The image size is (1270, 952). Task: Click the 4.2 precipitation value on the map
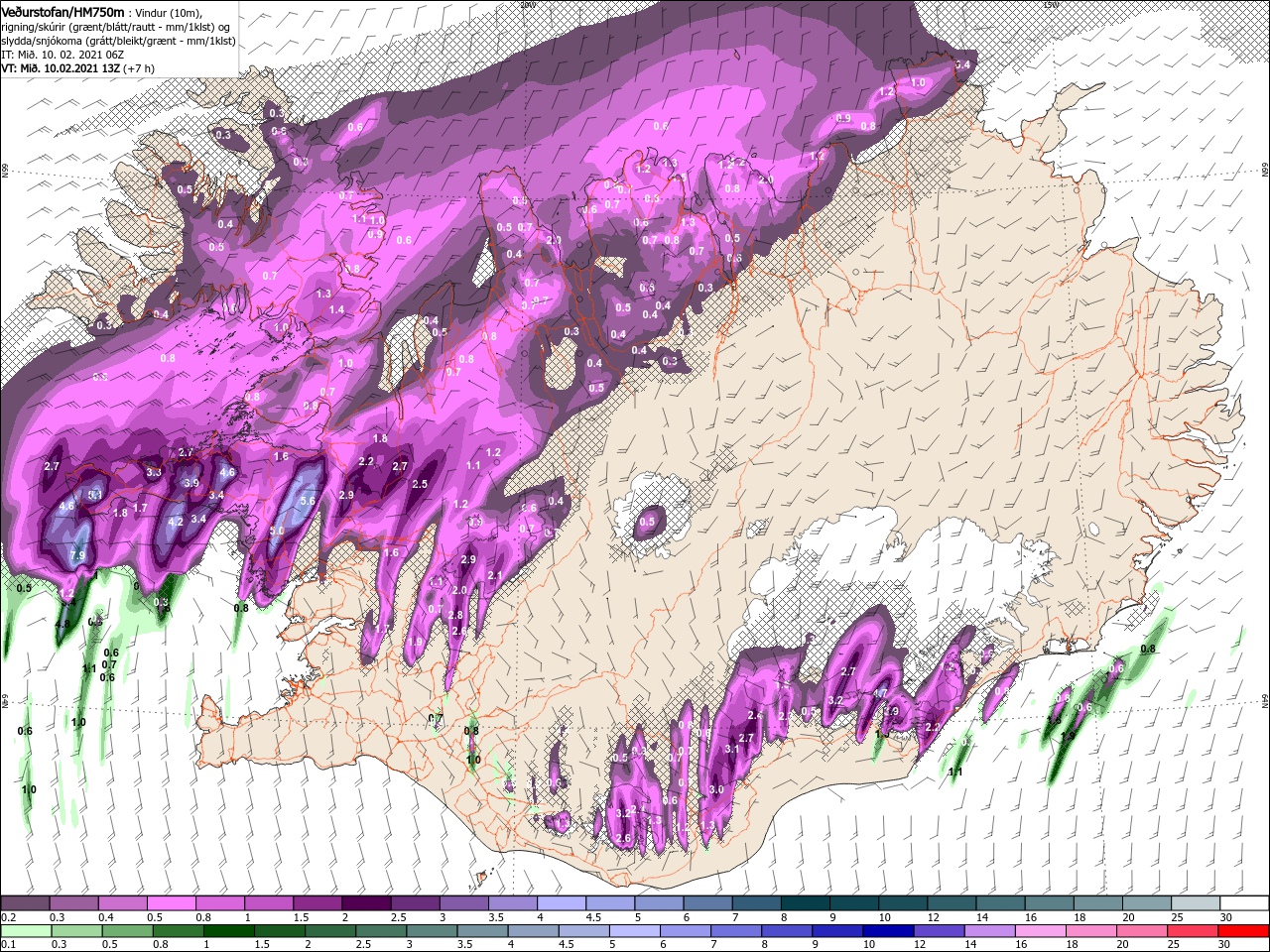[x=176, y=521]
